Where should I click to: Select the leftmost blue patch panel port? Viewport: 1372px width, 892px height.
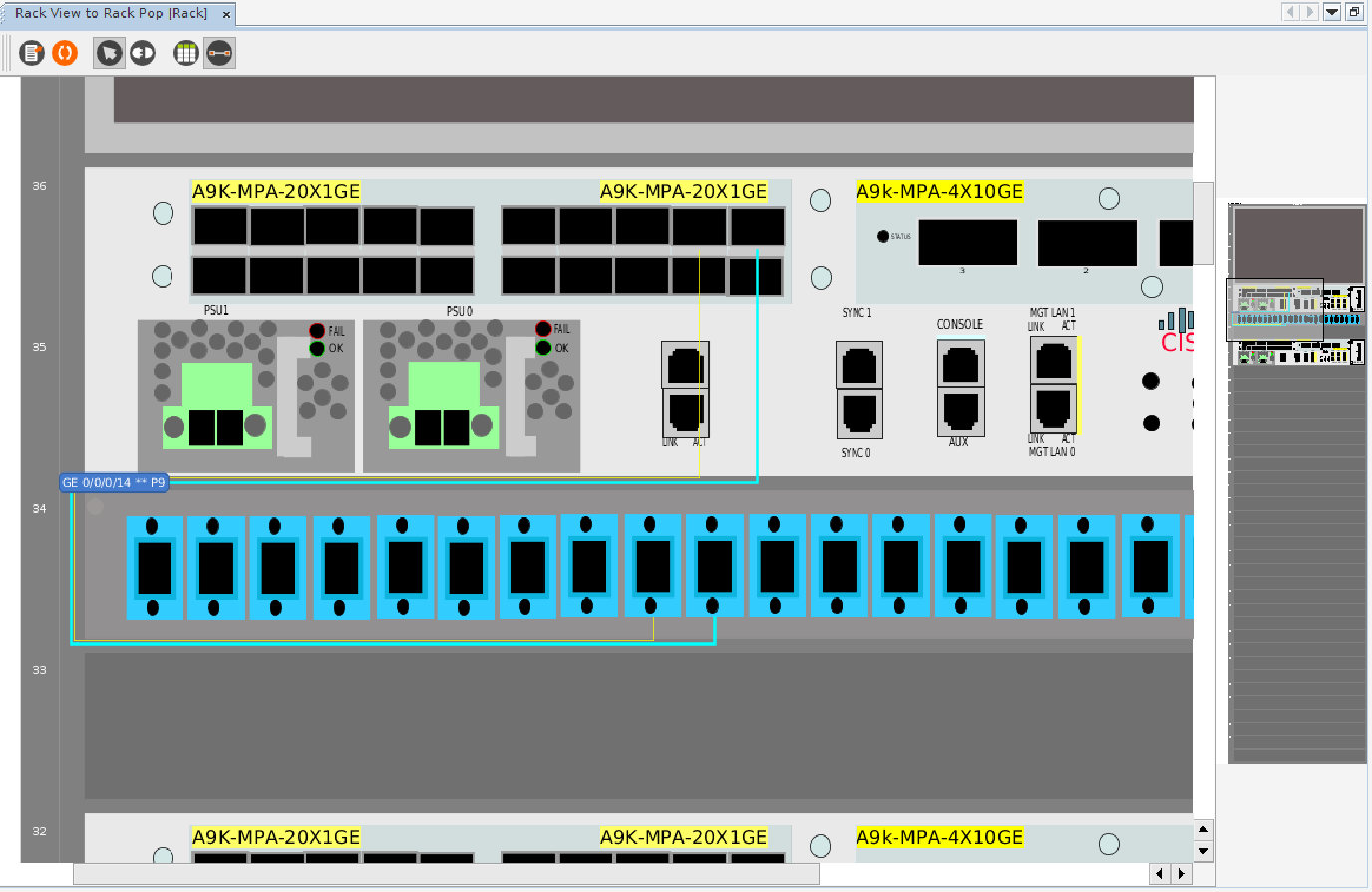click(155, 567)
